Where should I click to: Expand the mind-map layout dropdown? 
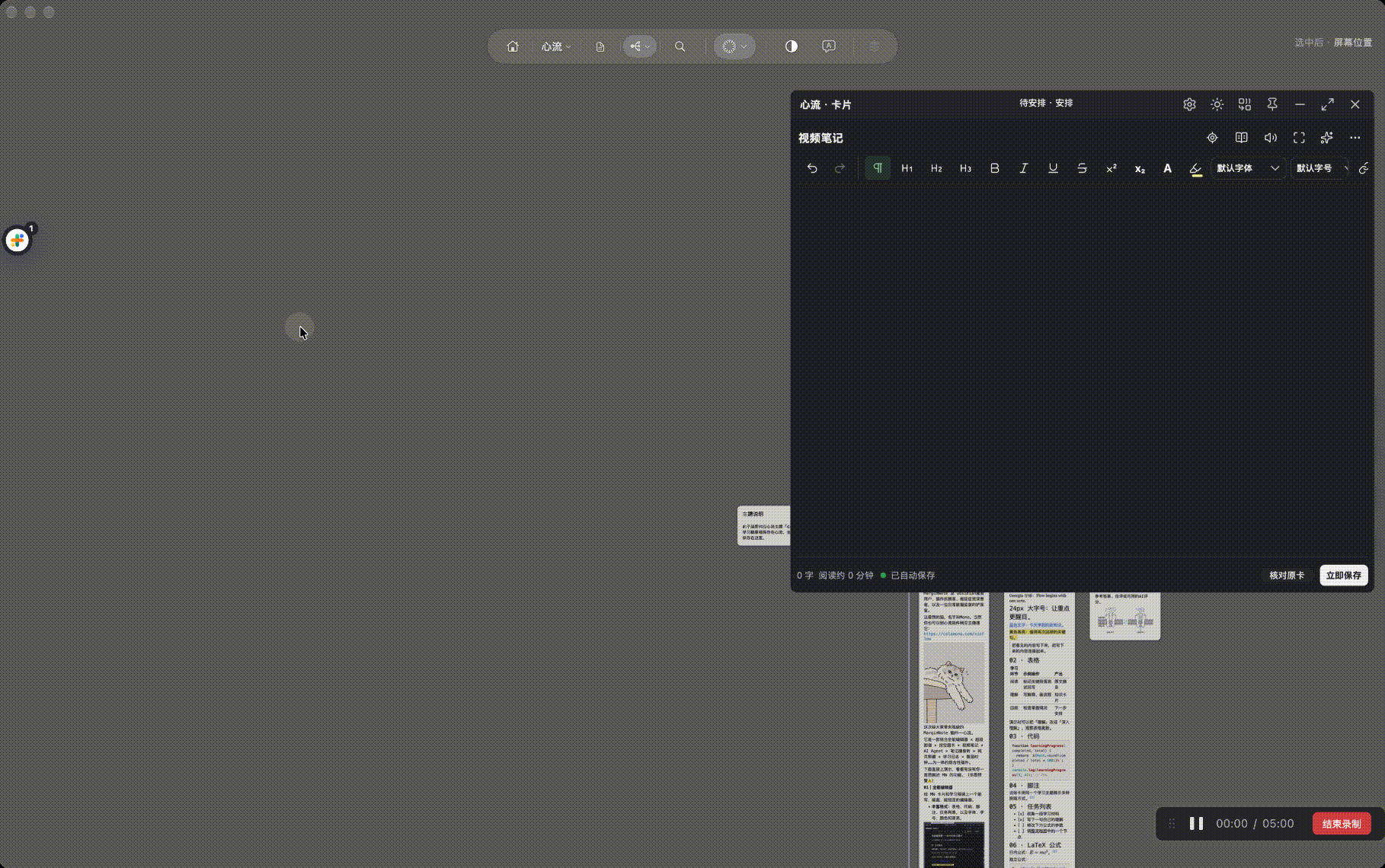[640, 46]
